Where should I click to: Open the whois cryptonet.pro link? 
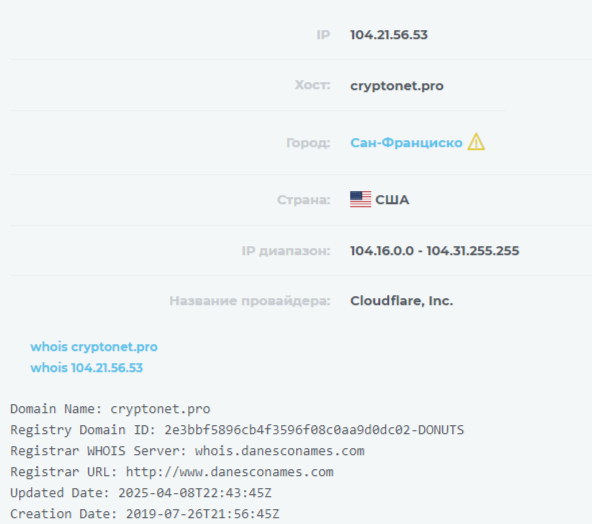click(x=94, y=347)
